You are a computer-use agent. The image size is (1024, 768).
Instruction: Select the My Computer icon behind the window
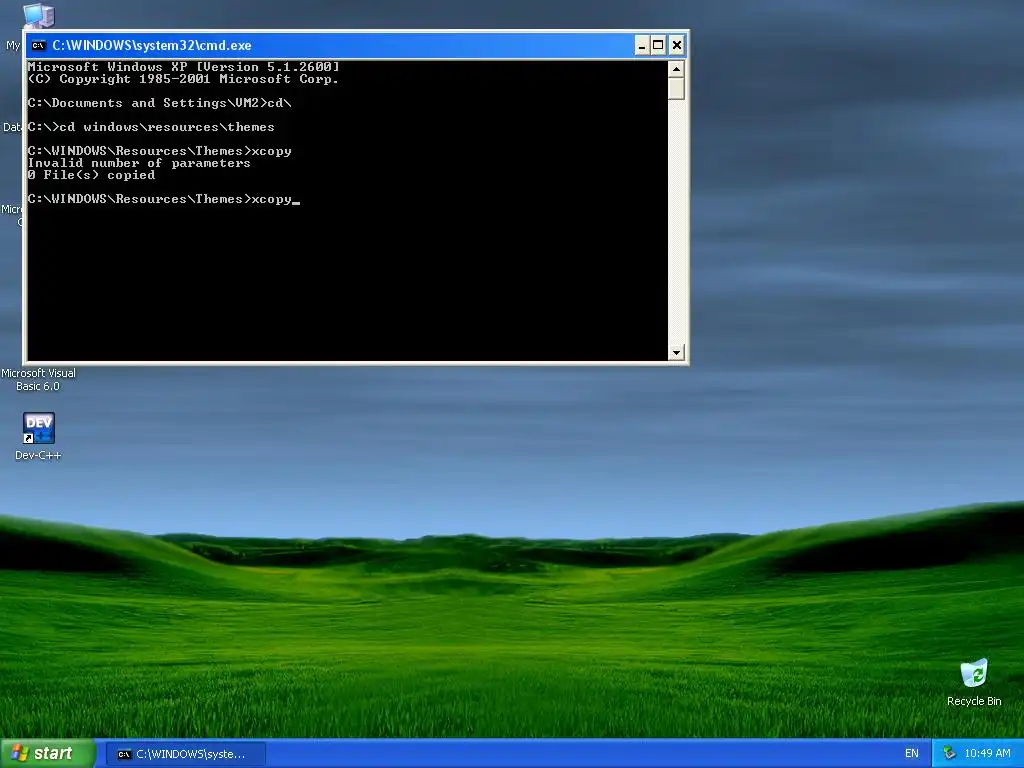coord(38,16)
